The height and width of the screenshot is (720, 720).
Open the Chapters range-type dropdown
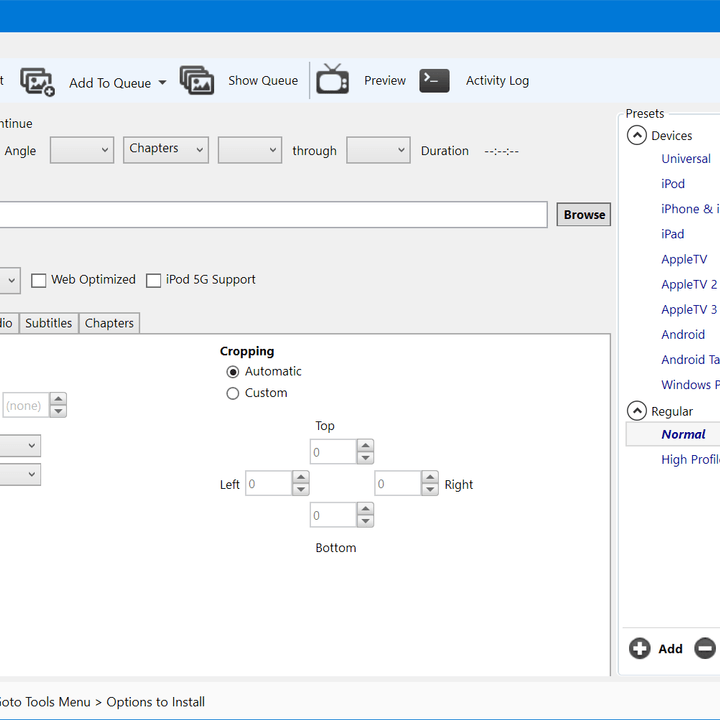click(166, 150)
